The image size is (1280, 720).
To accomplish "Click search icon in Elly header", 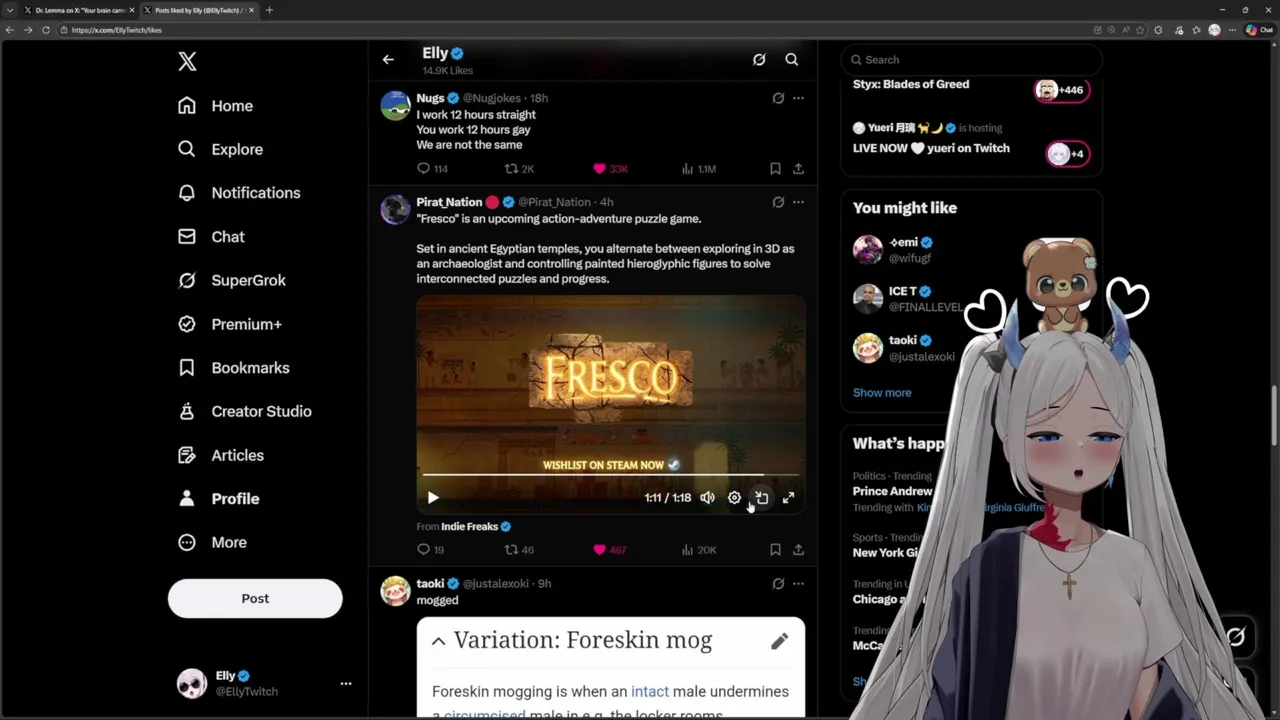I will click(791, 60).
